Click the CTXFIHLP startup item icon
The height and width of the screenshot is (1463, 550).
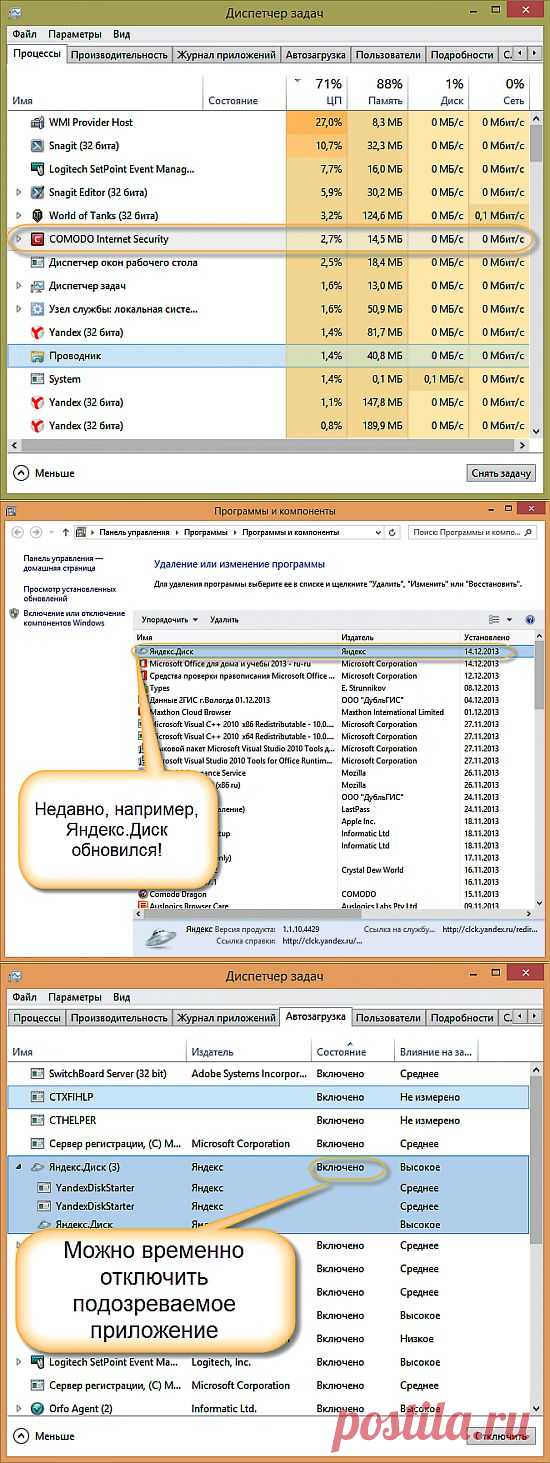(38, 1097)
